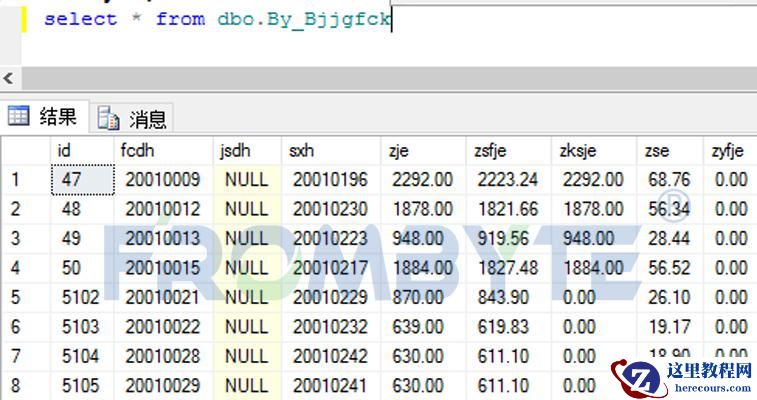Click fcdh cell 20010029
Screen dimensions: 757x400
pos(164,386)
